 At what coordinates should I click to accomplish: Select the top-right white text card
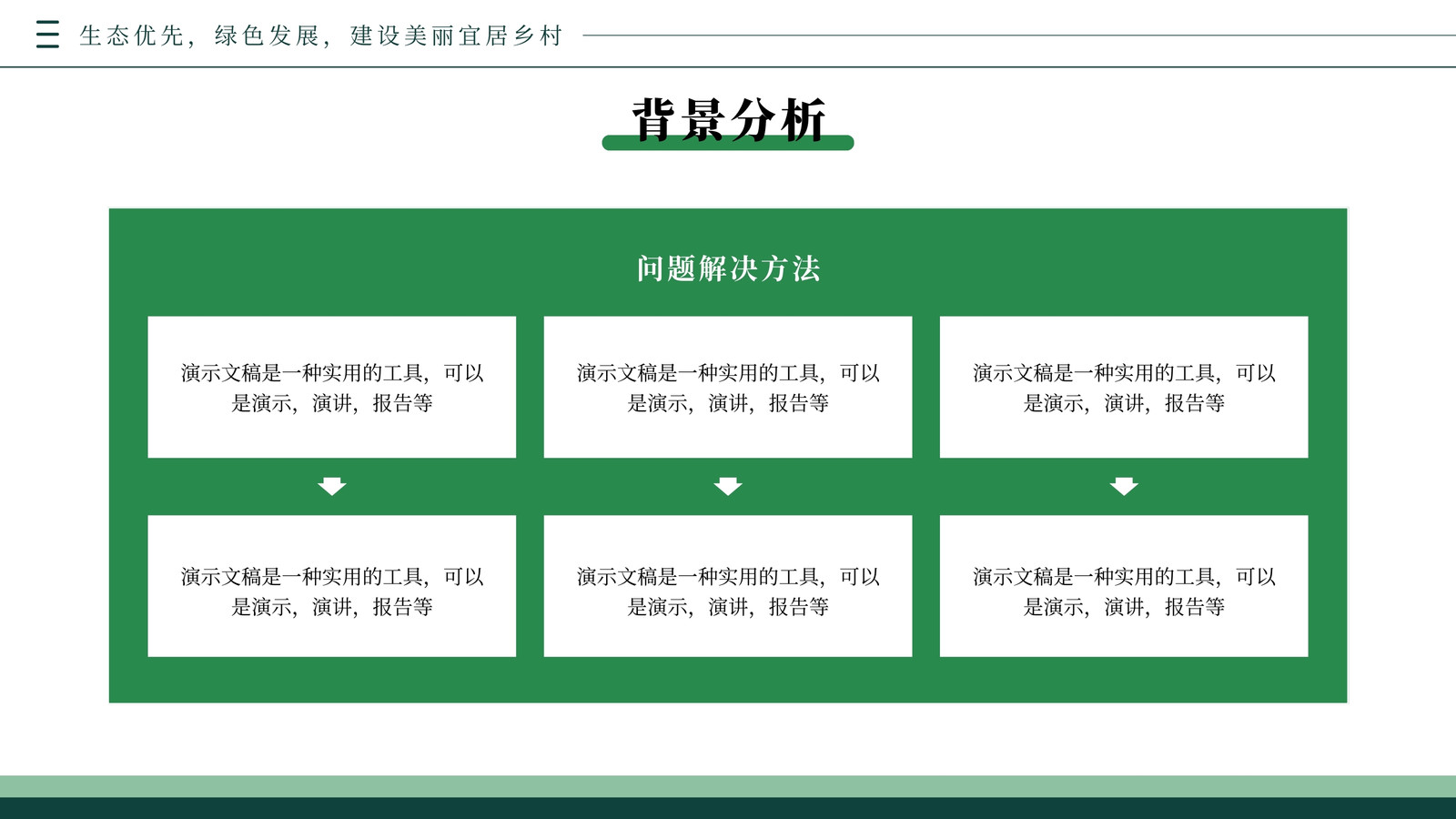tap(1124, 387)
